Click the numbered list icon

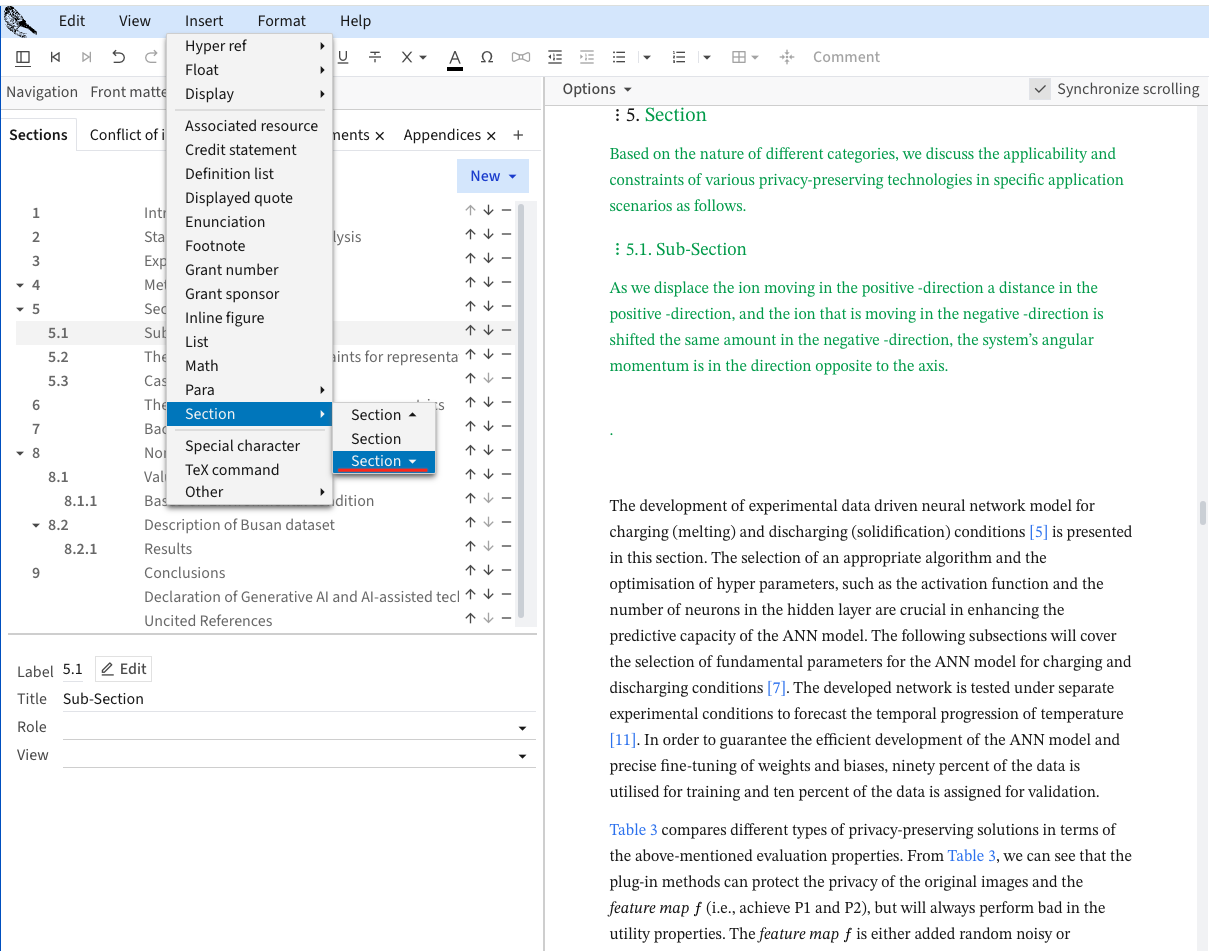coord(679,57)
